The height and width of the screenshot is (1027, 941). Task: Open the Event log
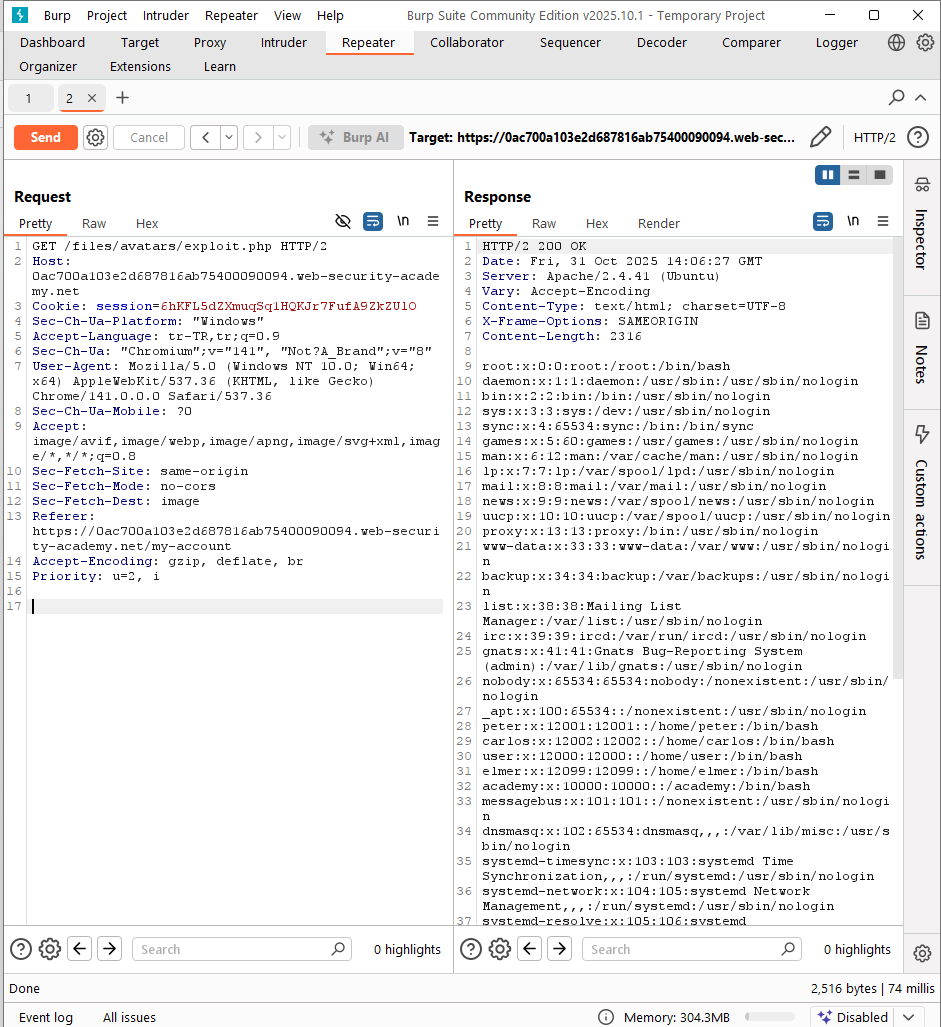tap(46, 1017)
